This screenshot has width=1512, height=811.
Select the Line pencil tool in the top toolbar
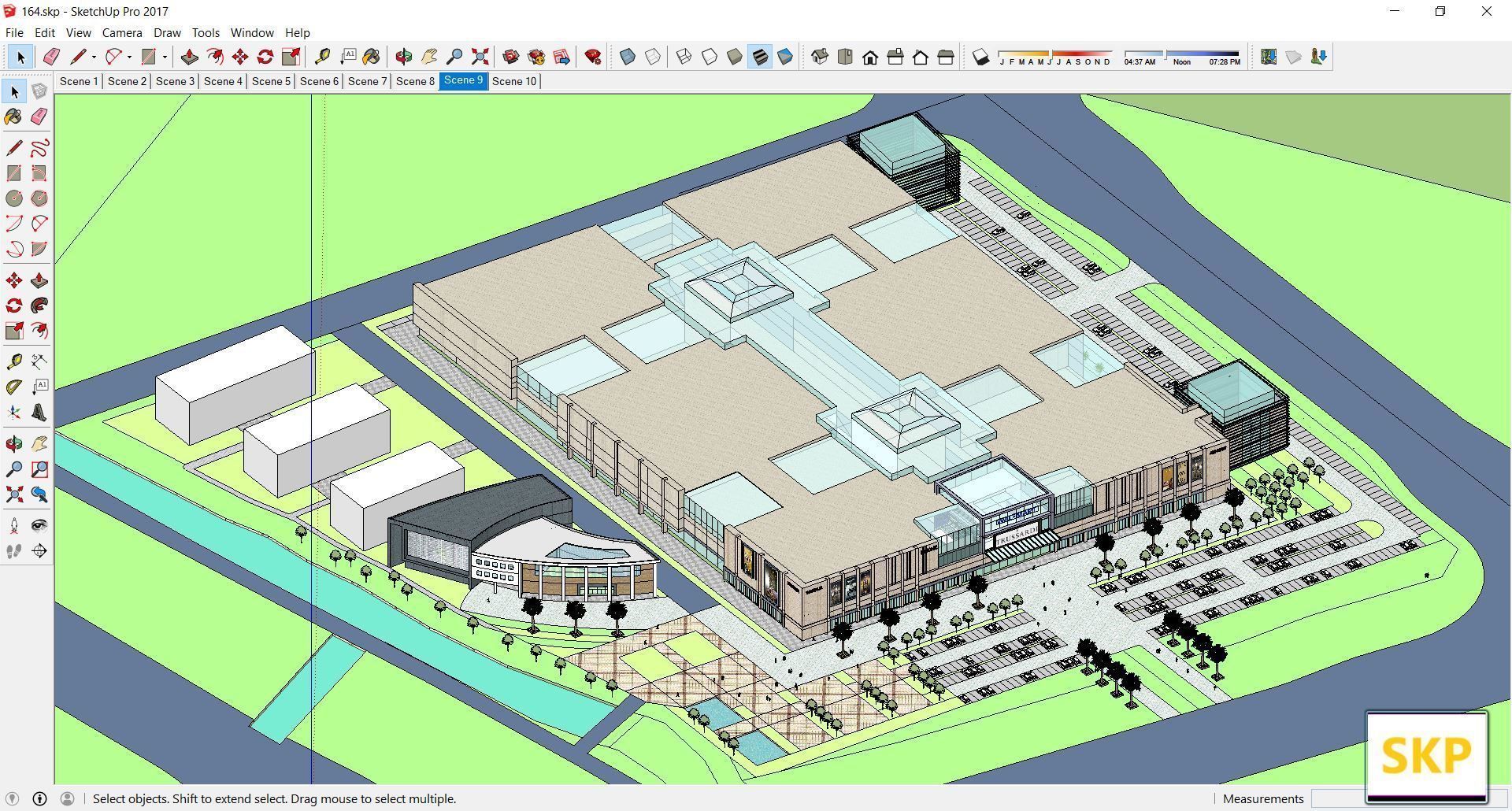tap(78, 57)
